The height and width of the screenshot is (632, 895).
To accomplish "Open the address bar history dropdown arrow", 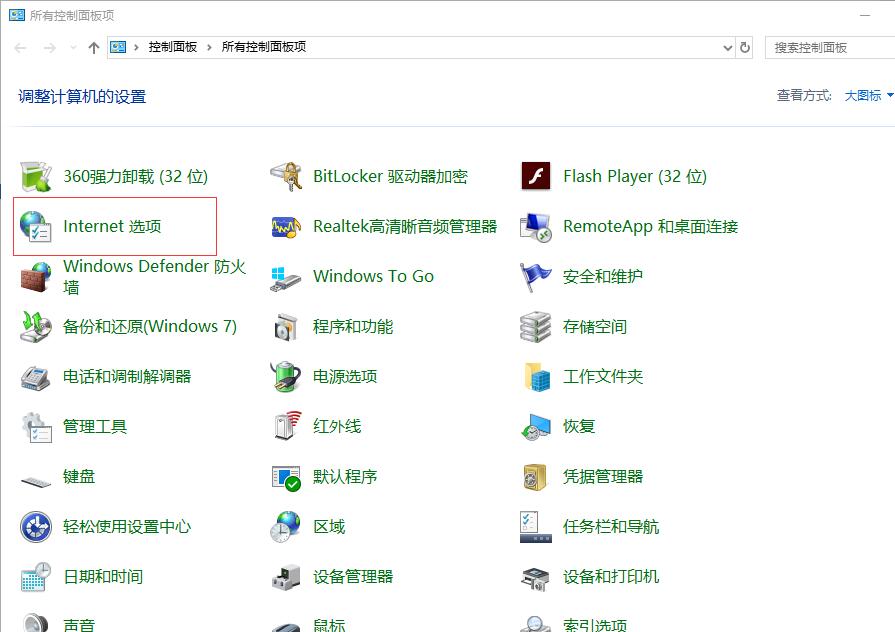I will [x=727, y=47].
